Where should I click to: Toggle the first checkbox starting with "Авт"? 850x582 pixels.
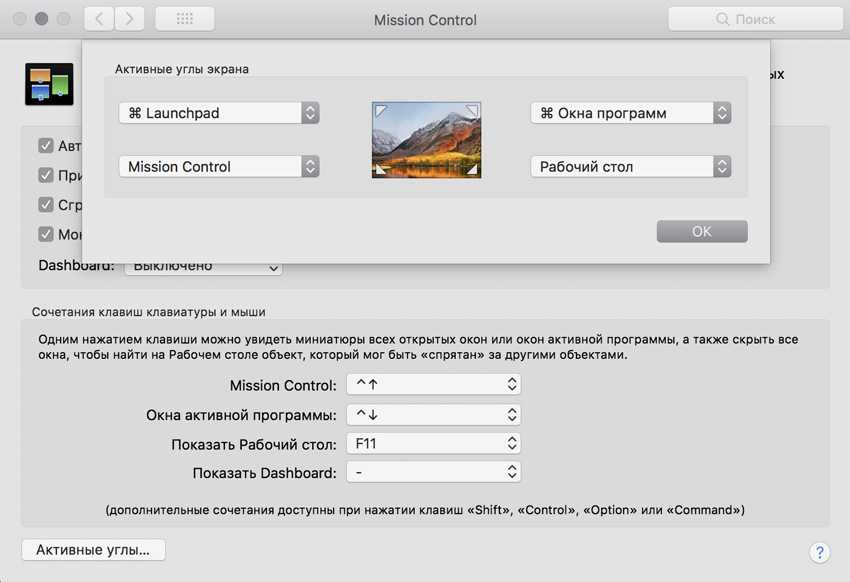point(46,146)
